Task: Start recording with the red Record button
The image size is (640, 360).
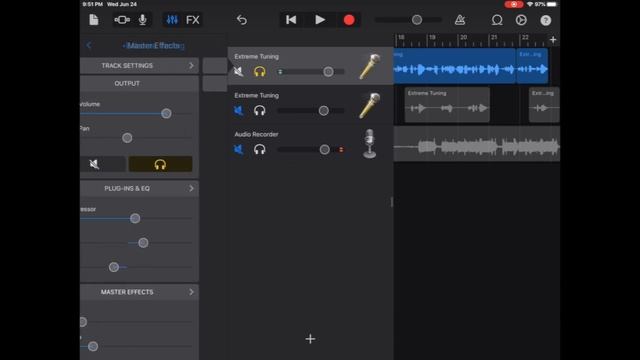Action: tap(349, 20)
